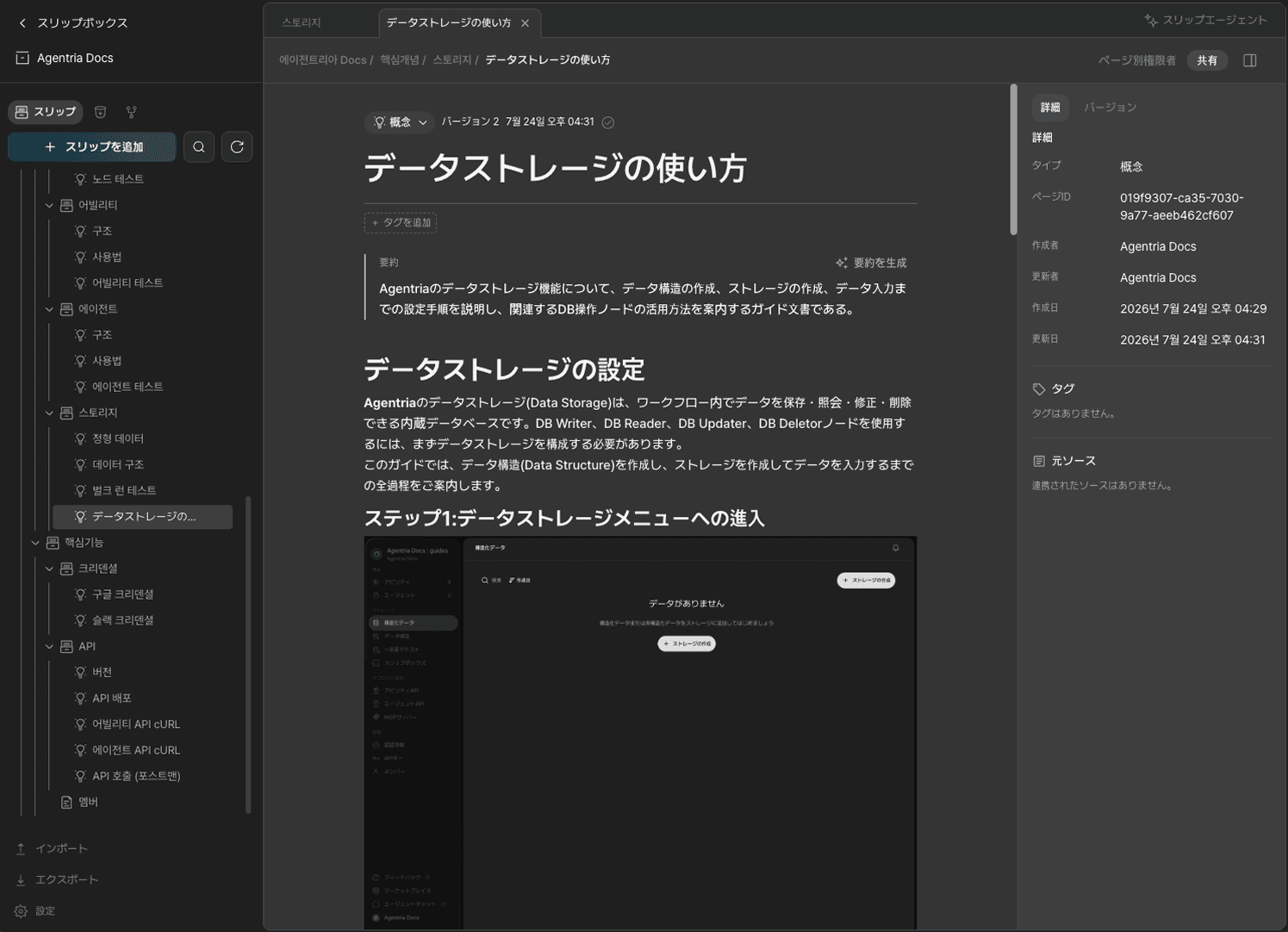Click the folder icon beside 스토리지 in tree
This screenshot has height=932, width=1288.
(x=66, y=413)
